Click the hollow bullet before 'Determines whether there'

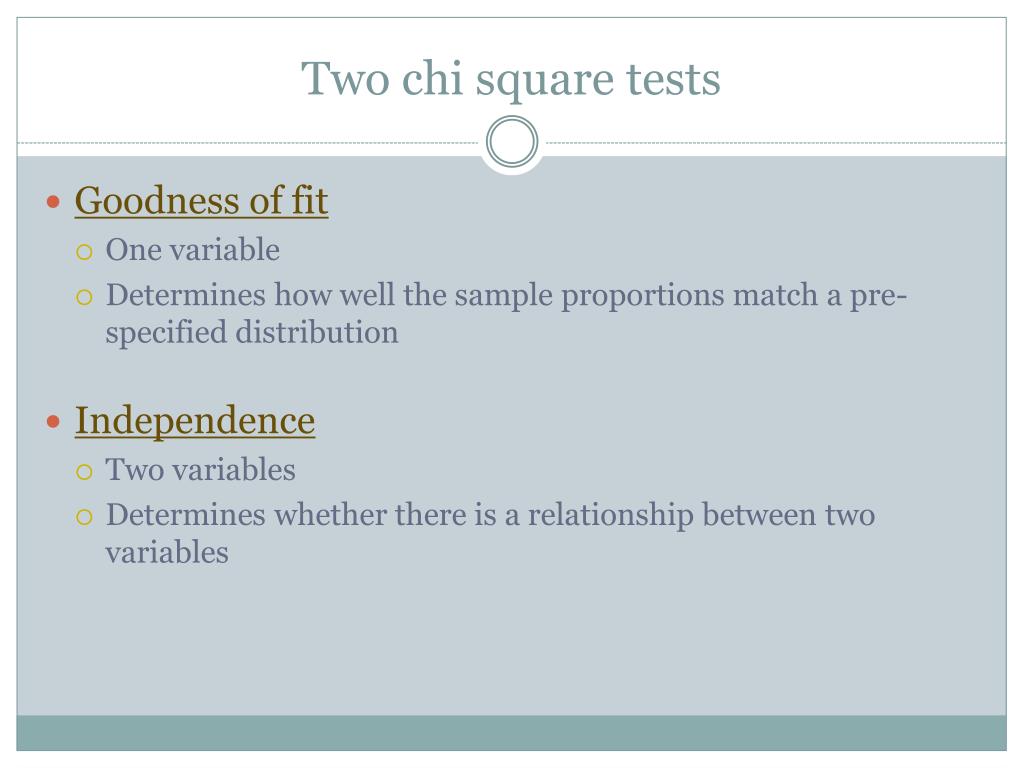[x=84, y=517]
